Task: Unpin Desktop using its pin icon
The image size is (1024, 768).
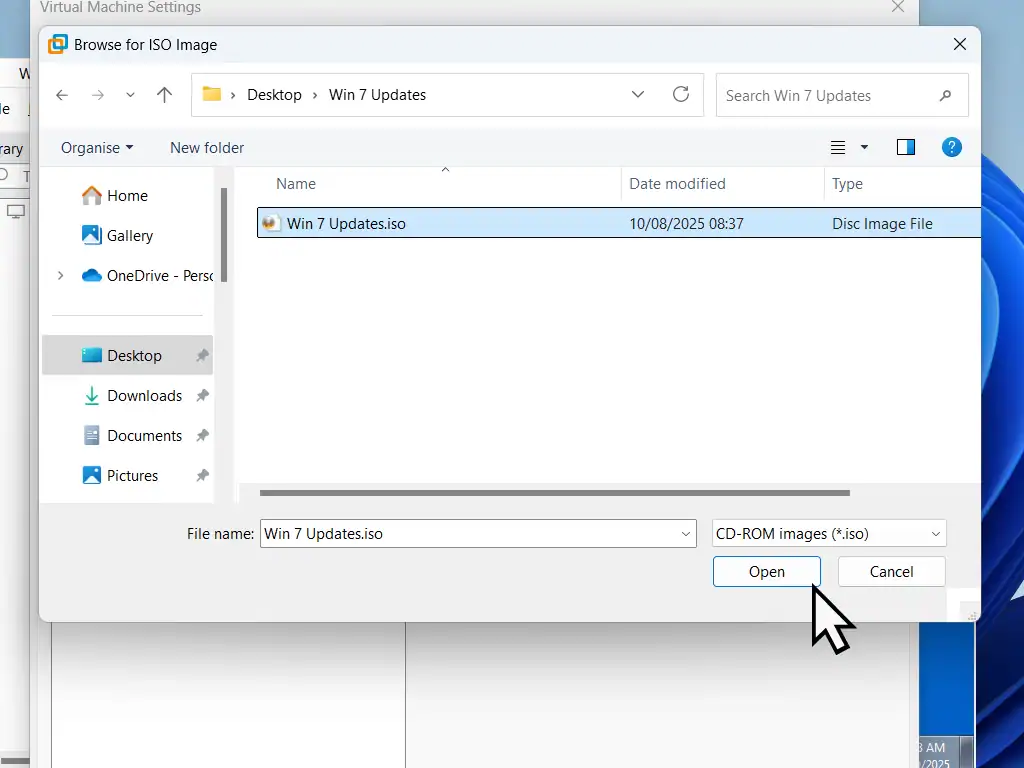Action: [x=202, y=356]
